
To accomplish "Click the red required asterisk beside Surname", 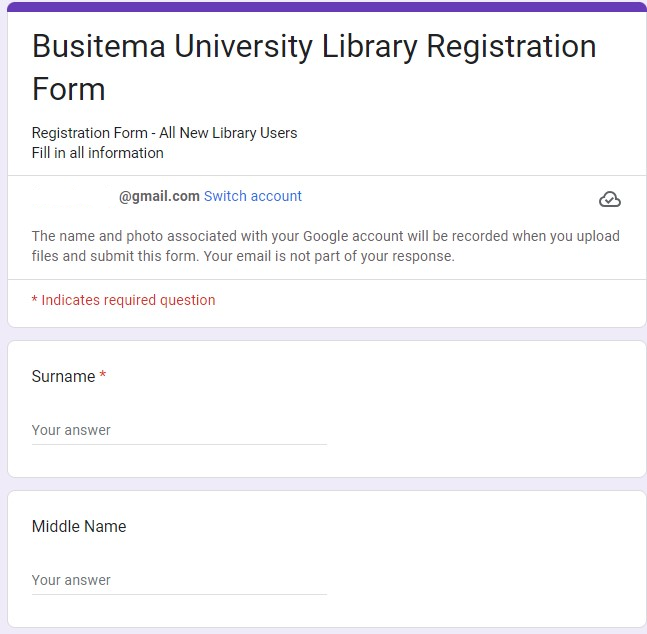I will coord(103,377).
